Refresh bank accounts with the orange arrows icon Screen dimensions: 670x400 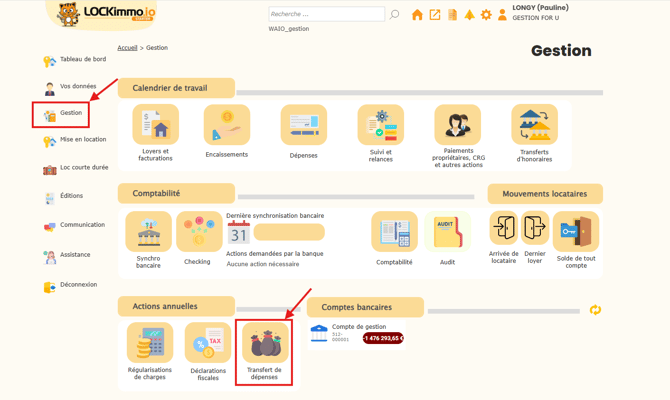pyautogui.click(x=595, y=310)
